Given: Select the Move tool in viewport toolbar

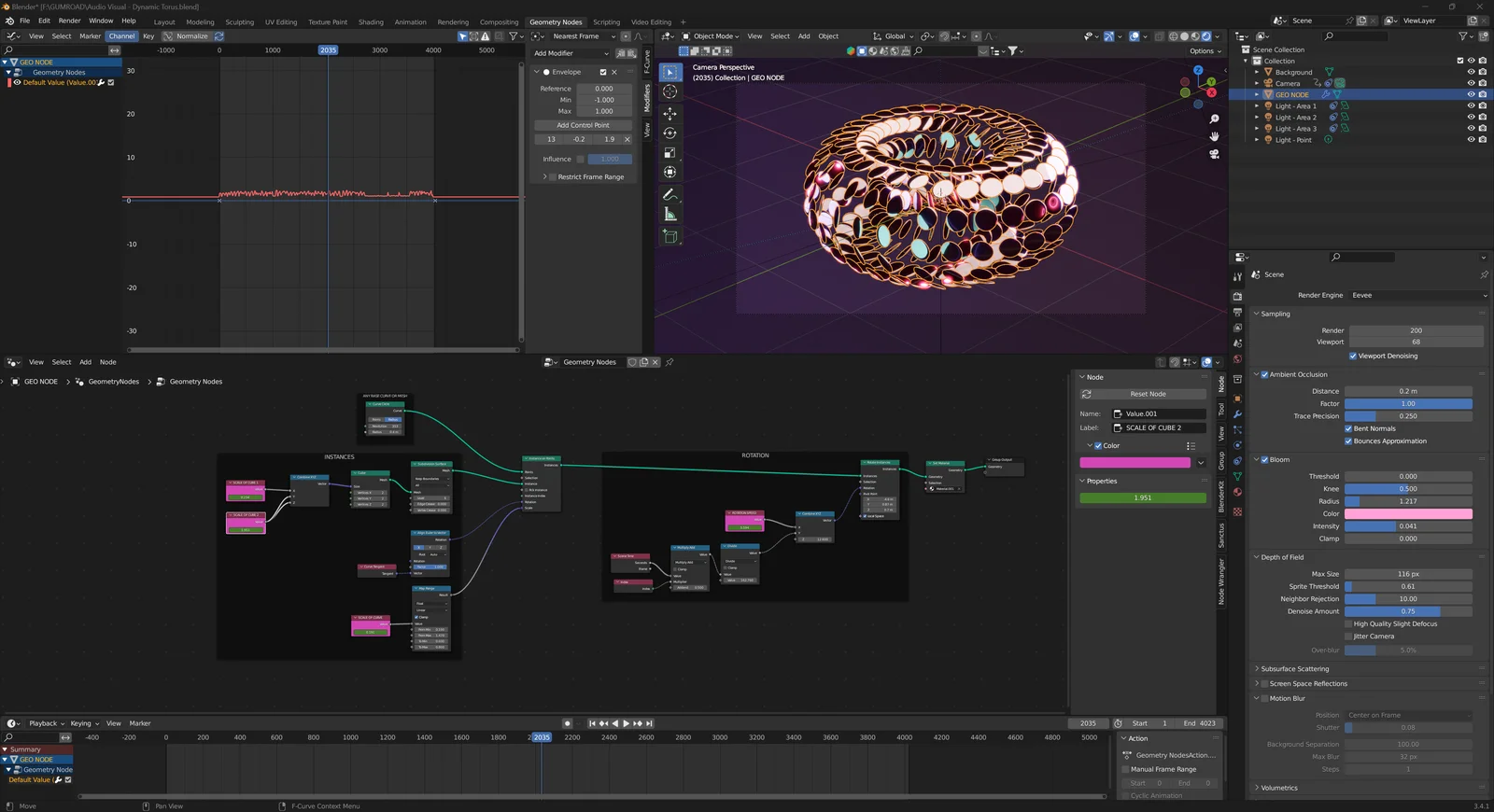Looking at the screenshot, I should (670, 114).
